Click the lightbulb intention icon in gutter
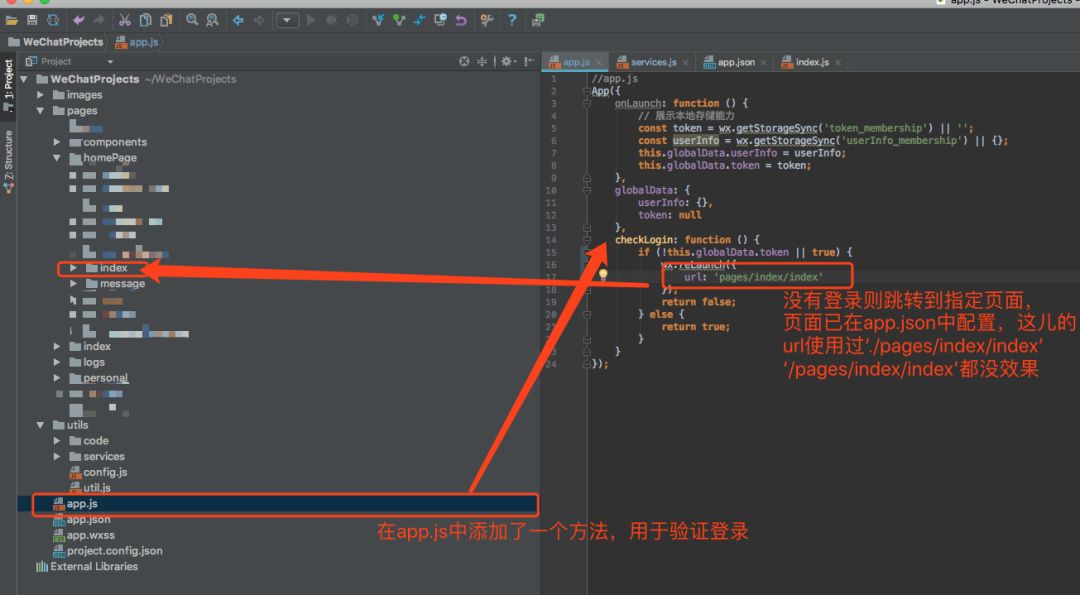 [x=603, y=275]
